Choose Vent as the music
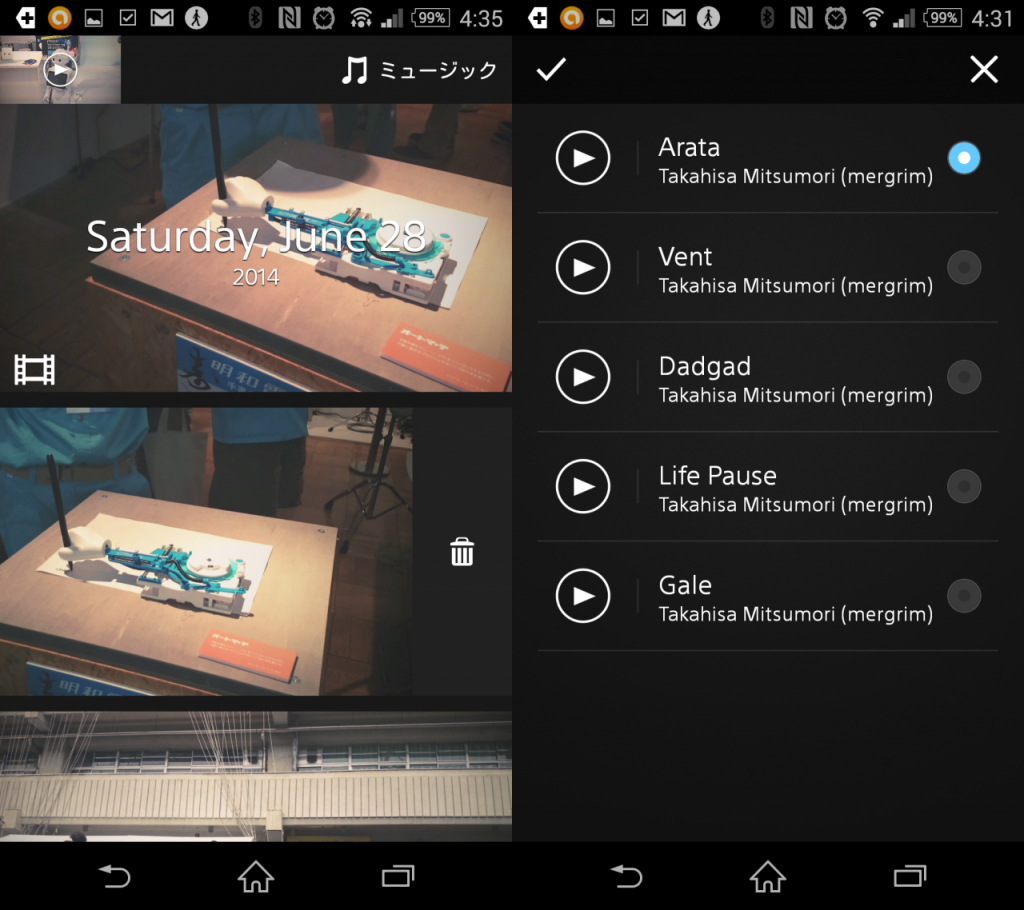The height and width of the screenshot is (910, 1024). [x=964, y=268]
